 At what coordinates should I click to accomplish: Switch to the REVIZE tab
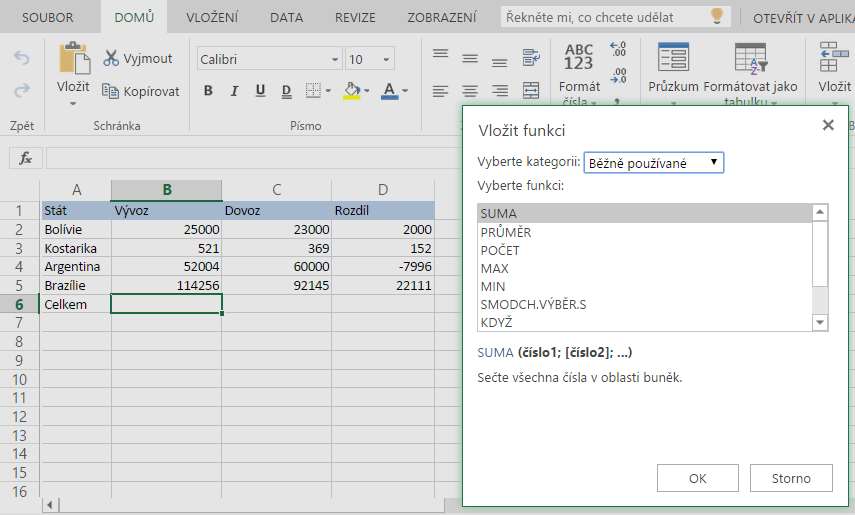pyautogui.click(x=355, y=17)
